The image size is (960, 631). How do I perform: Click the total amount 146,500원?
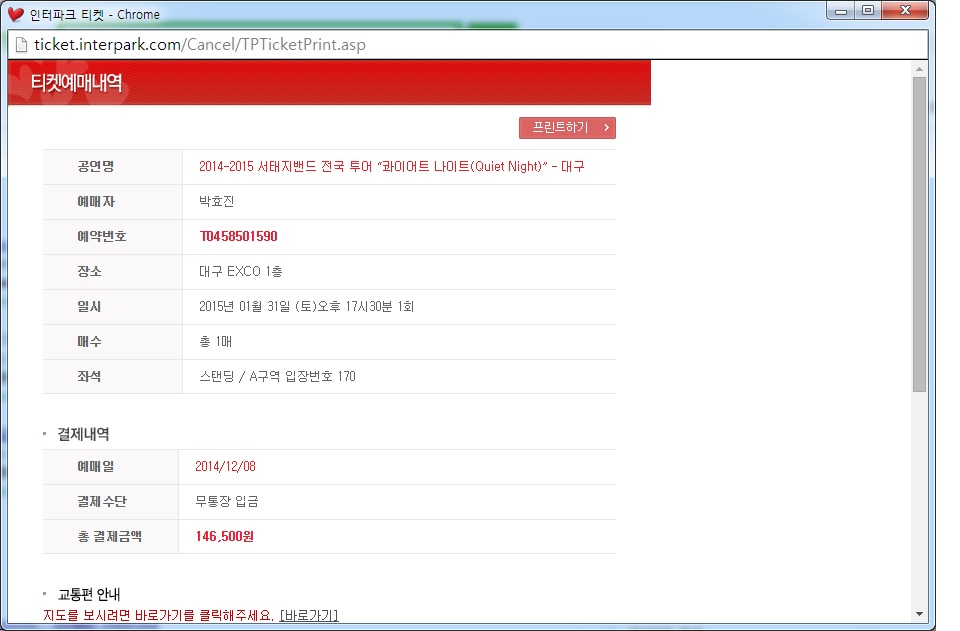pos(225,537)
